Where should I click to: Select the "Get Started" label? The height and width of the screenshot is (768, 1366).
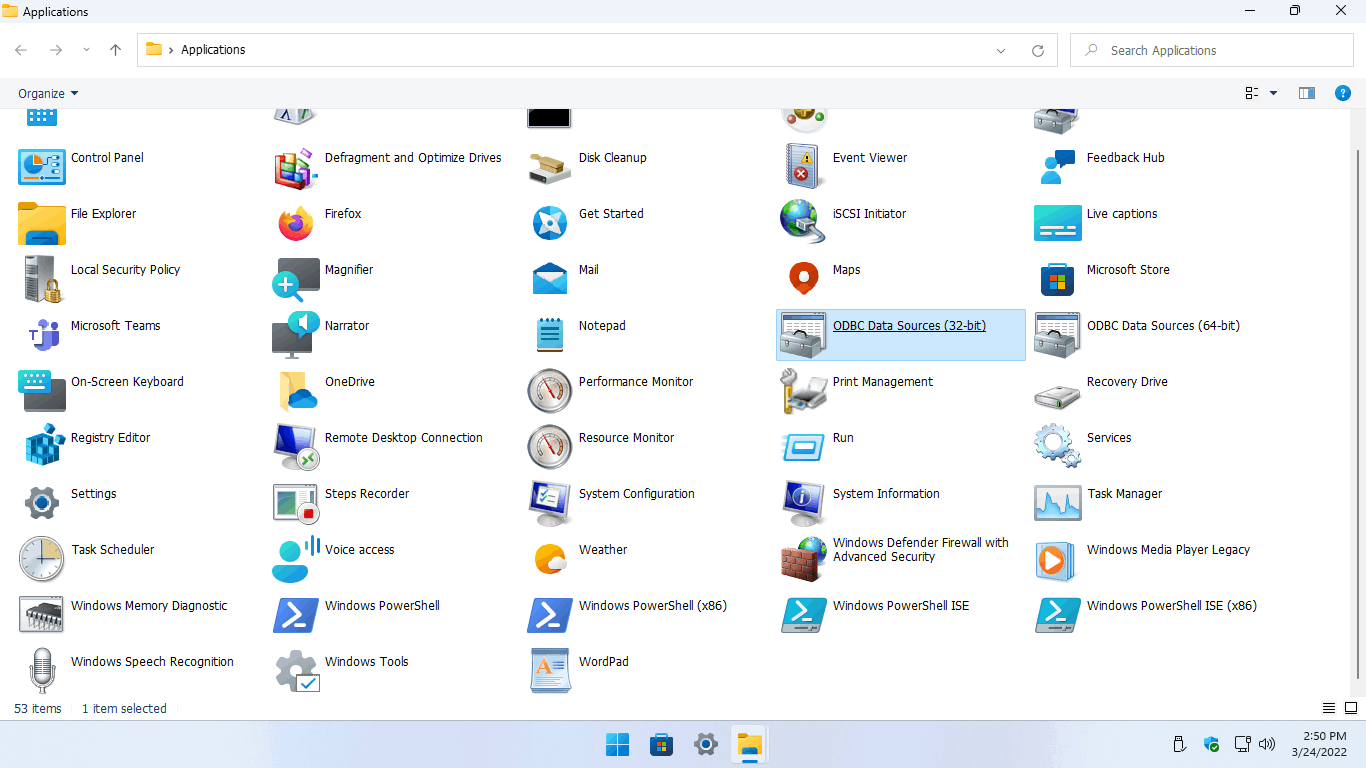[x=611, y=214]
